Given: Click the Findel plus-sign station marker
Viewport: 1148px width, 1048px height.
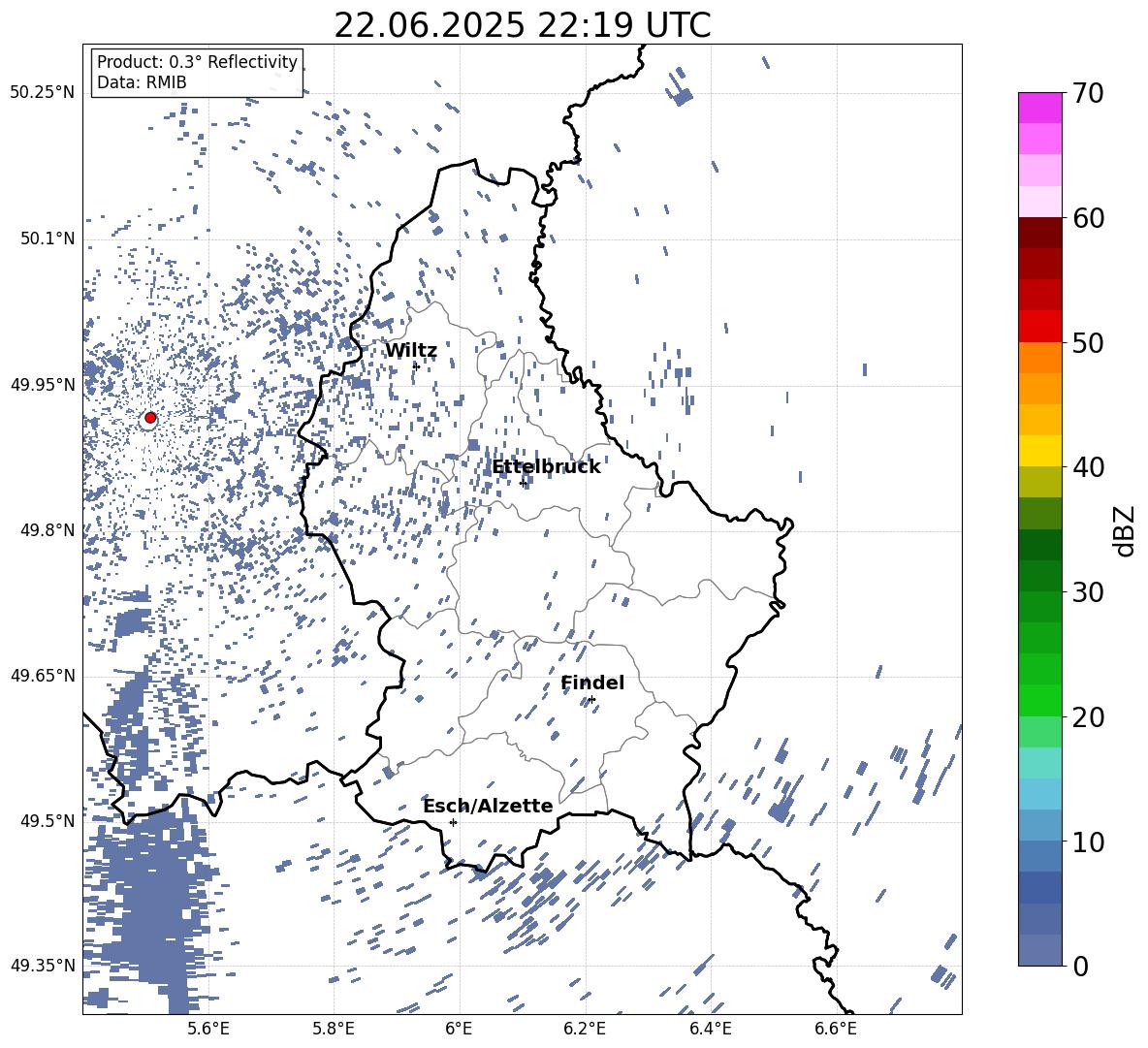Looking at the screenshot, I should [591, 700].
